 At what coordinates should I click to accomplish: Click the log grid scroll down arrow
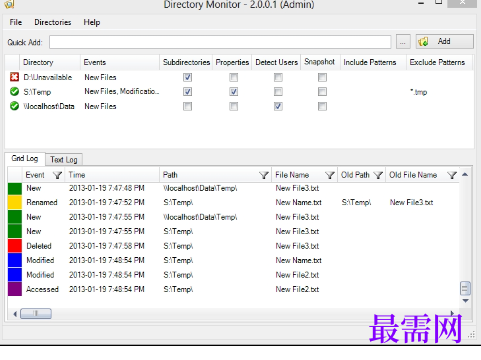click(x=465, y=301)
